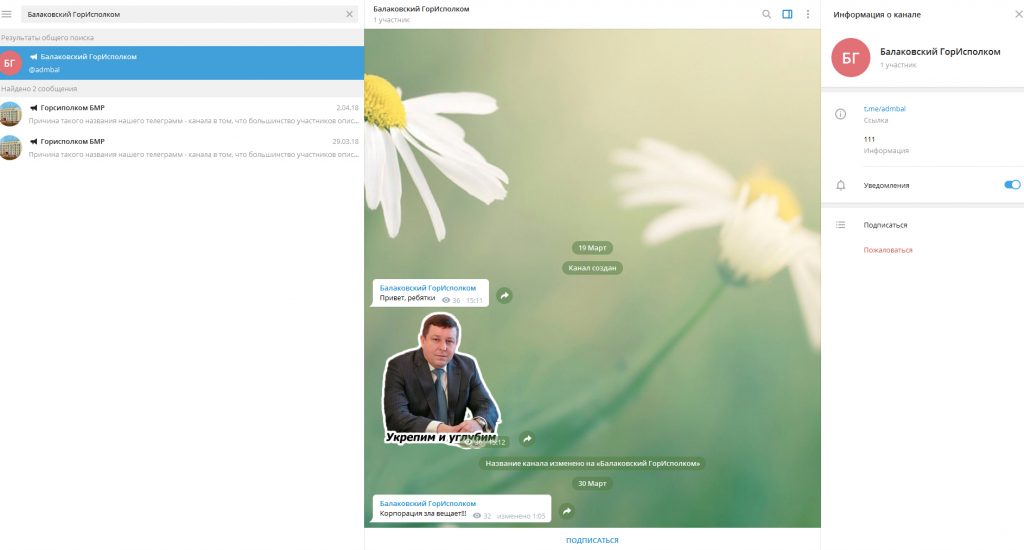Screen dimensions: 1024x550
Task: Click the БГ channel avatar in info panel
Action: pos(851,58)
